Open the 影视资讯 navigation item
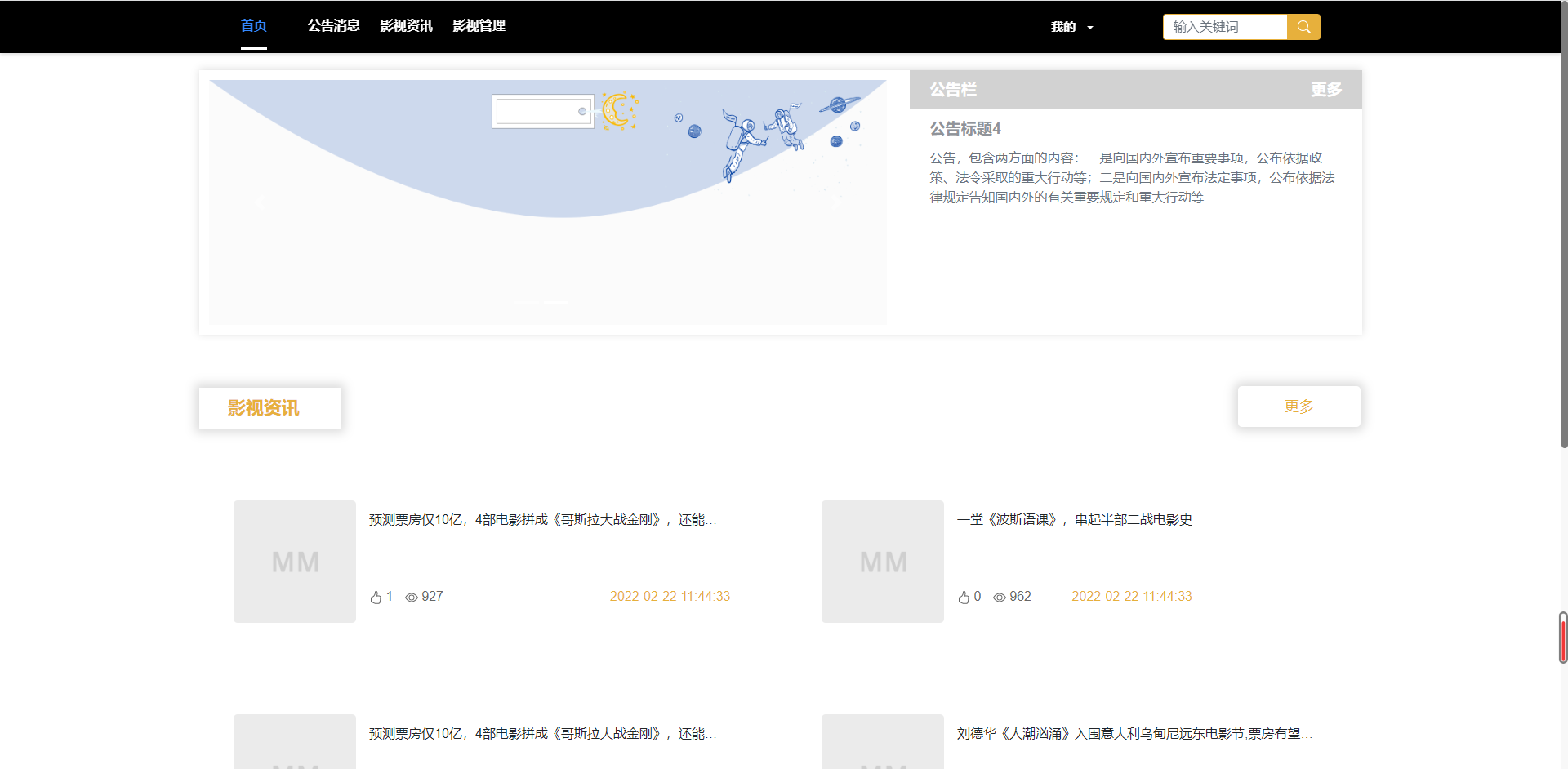This screenshot has height=769, width=1568. point(406,26)
